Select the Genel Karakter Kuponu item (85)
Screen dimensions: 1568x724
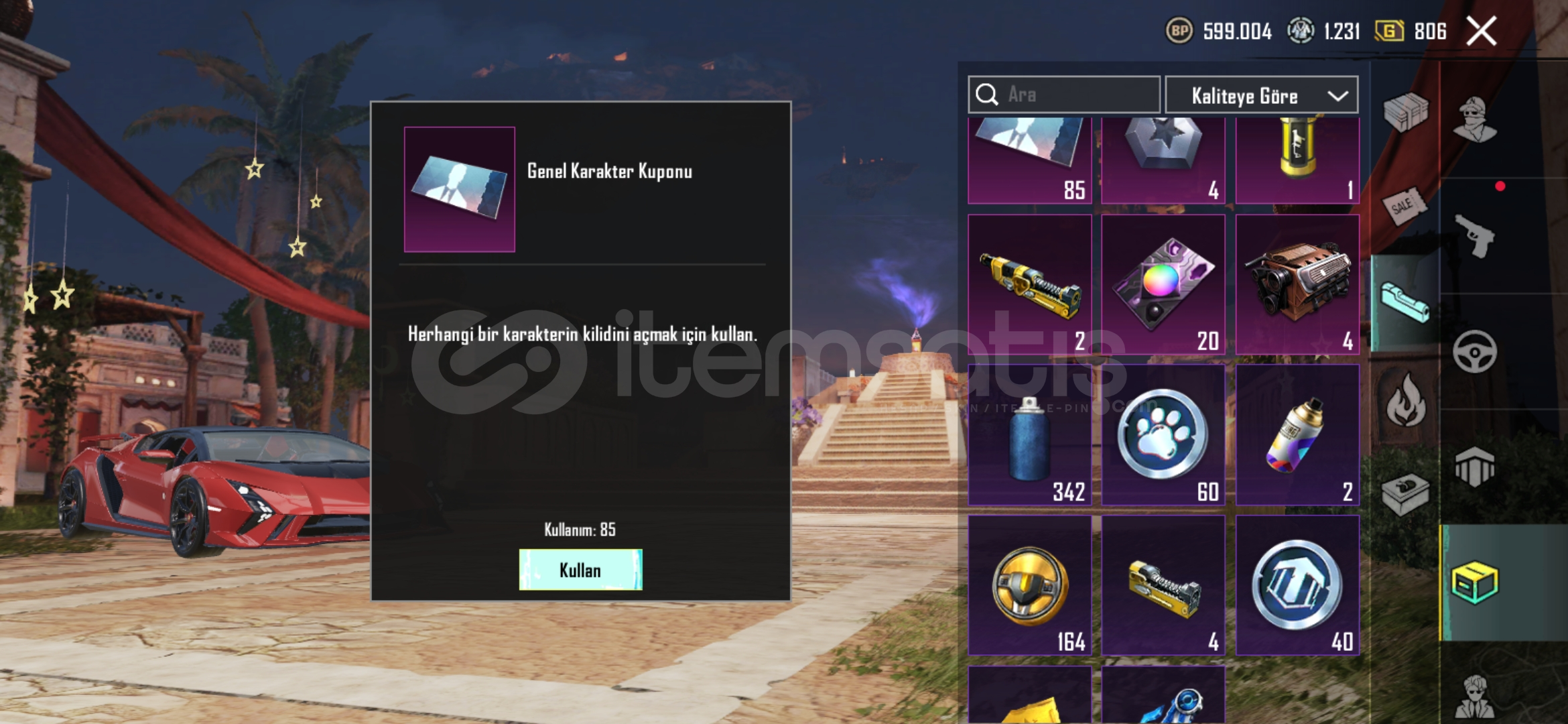tap(1030, 160)
